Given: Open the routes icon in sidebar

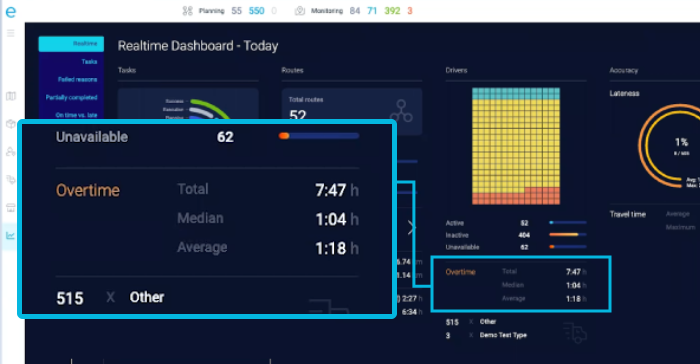Looking at the screenshot, I should click(x=11, y=180).
